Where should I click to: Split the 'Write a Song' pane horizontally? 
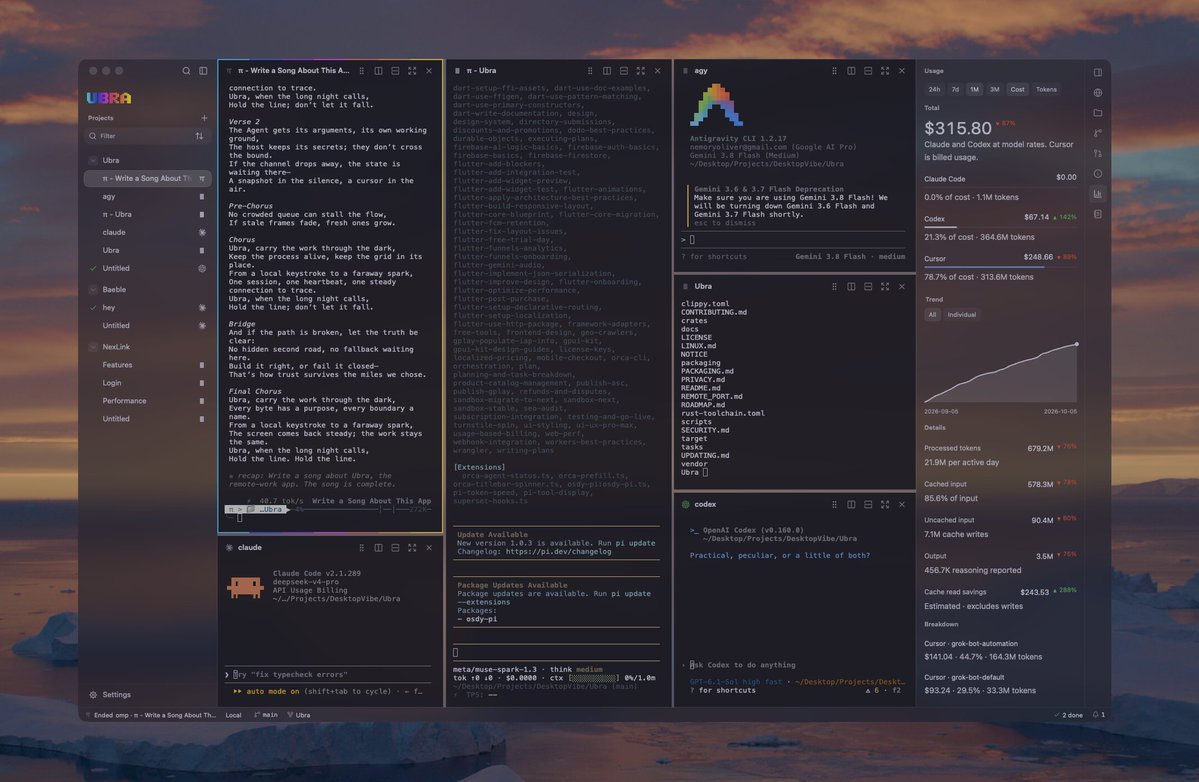coord(395,70)
